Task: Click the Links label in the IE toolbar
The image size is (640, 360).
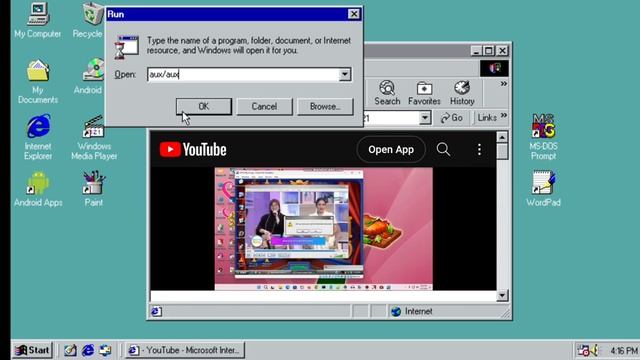Action: [x=487, y=118]
